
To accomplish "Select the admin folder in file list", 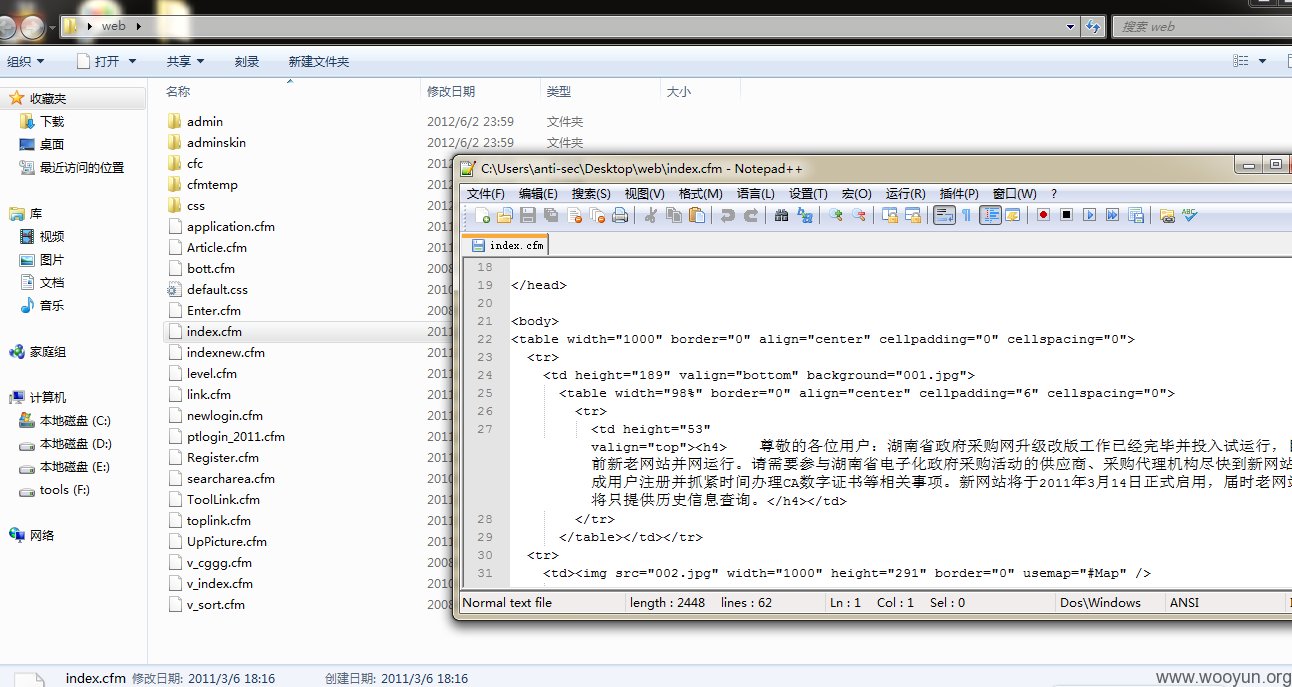I will (x=204, y=121).
